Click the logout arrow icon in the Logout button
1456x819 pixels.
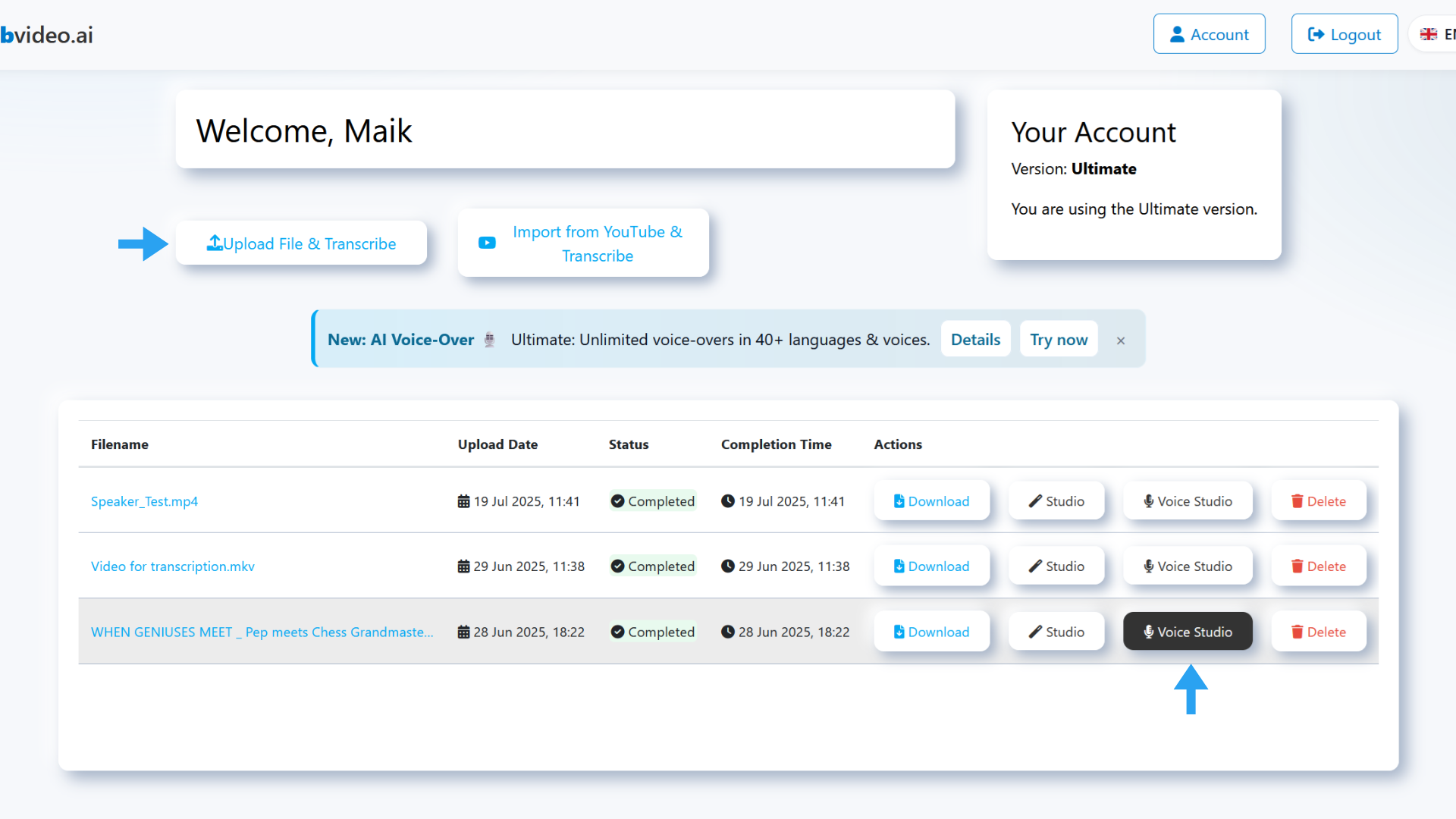[x=1316, y=33]
